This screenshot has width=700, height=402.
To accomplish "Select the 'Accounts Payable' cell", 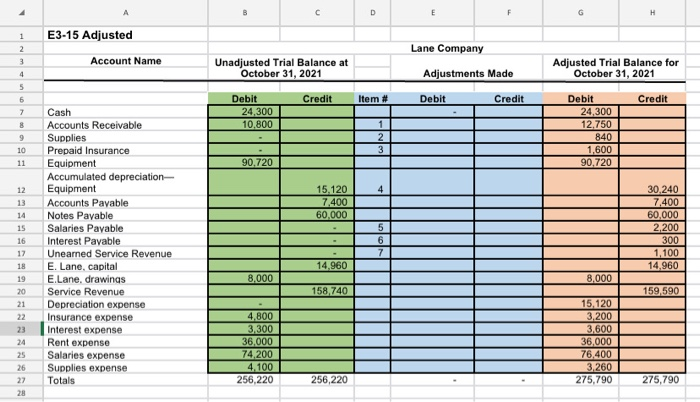I will [x=125, y=203].
